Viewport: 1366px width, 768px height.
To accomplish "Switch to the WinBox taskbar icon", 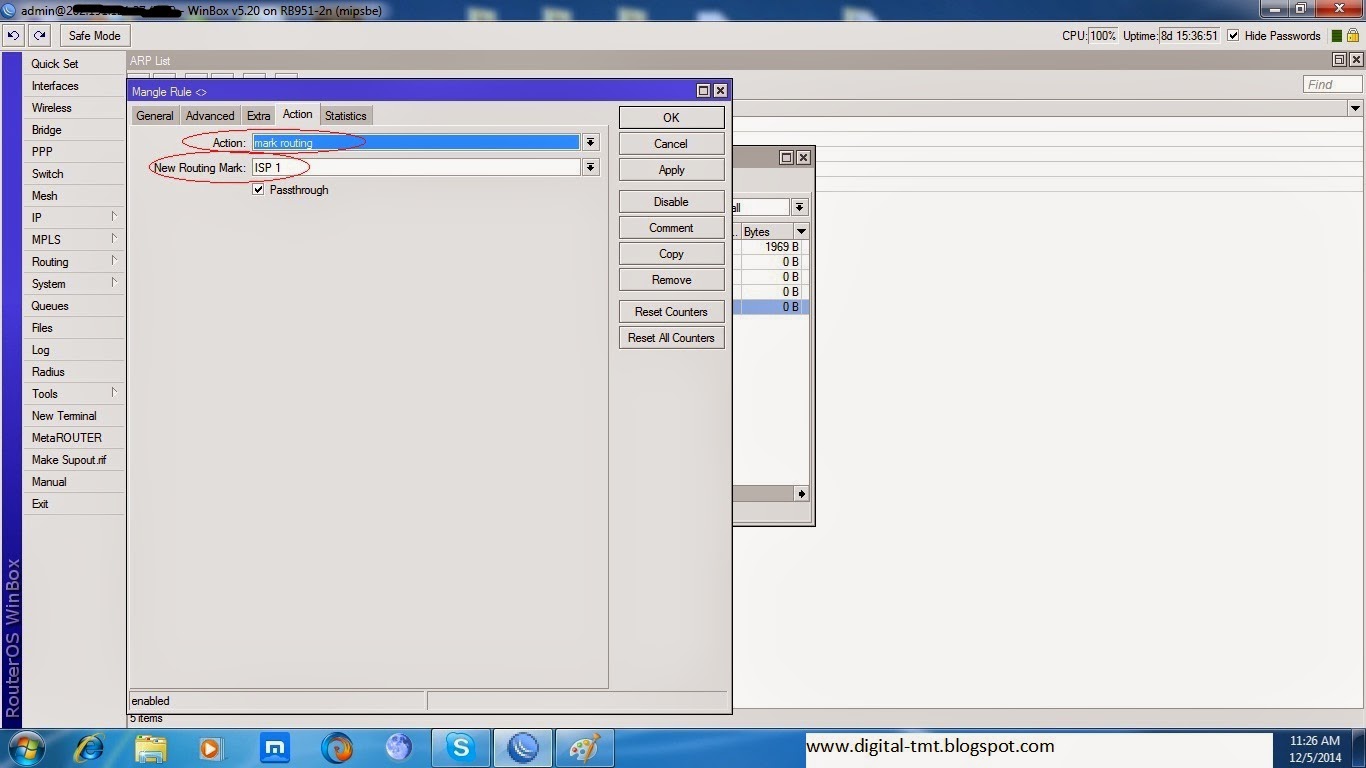I will [x=523, y=748].
